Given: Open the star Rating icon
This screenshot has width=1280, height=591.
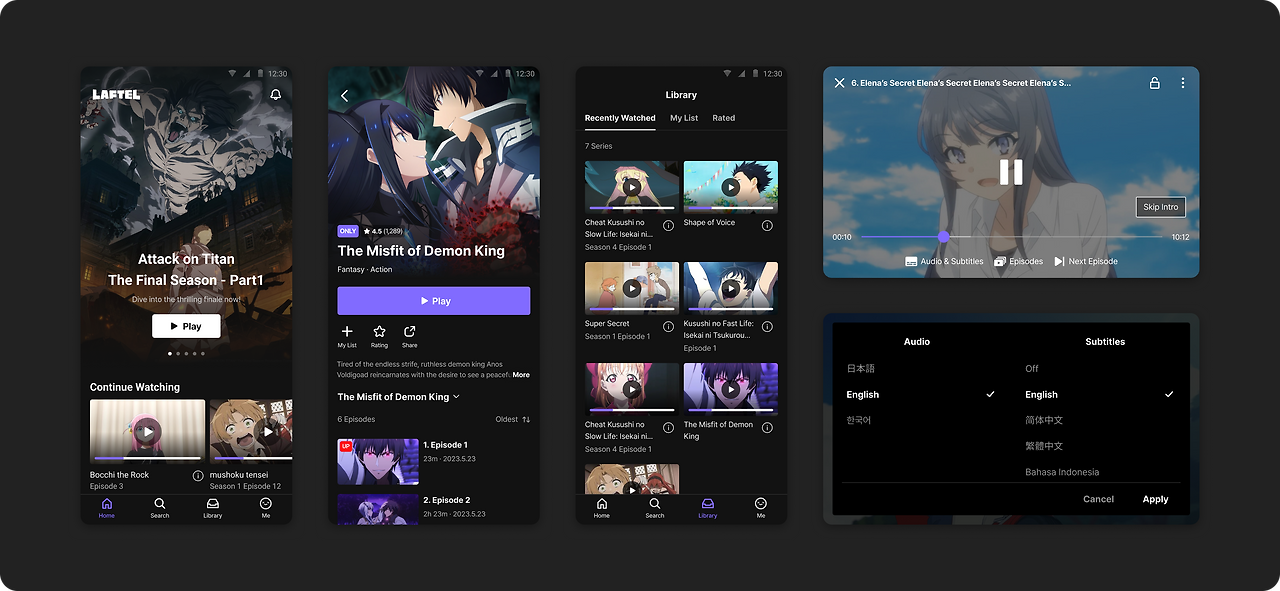Looking at the screenshot, I should point(379,331).
